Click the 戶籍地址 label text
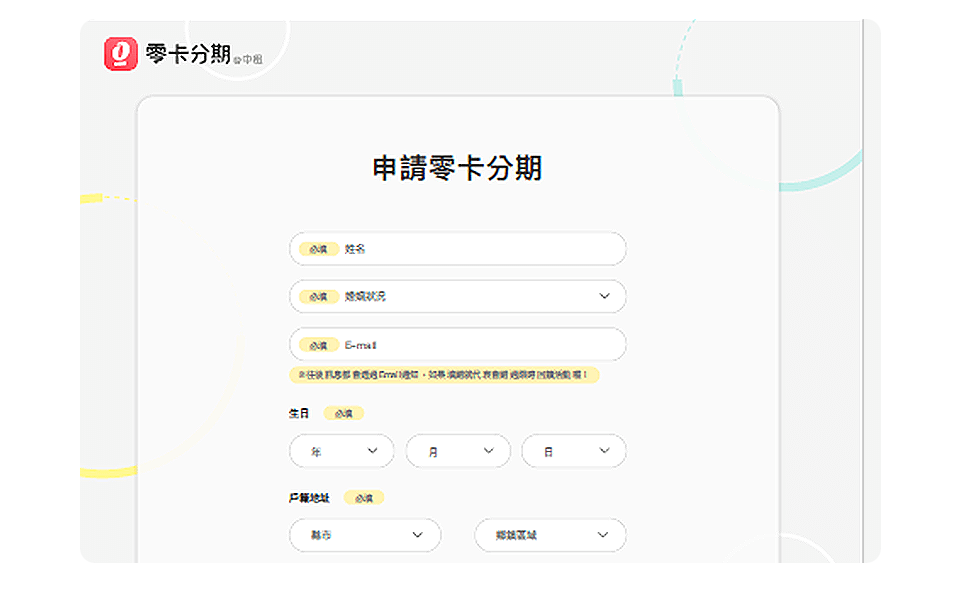Image resolution: width=960 pixels, height=593 pixels. (x=309, y=498)
